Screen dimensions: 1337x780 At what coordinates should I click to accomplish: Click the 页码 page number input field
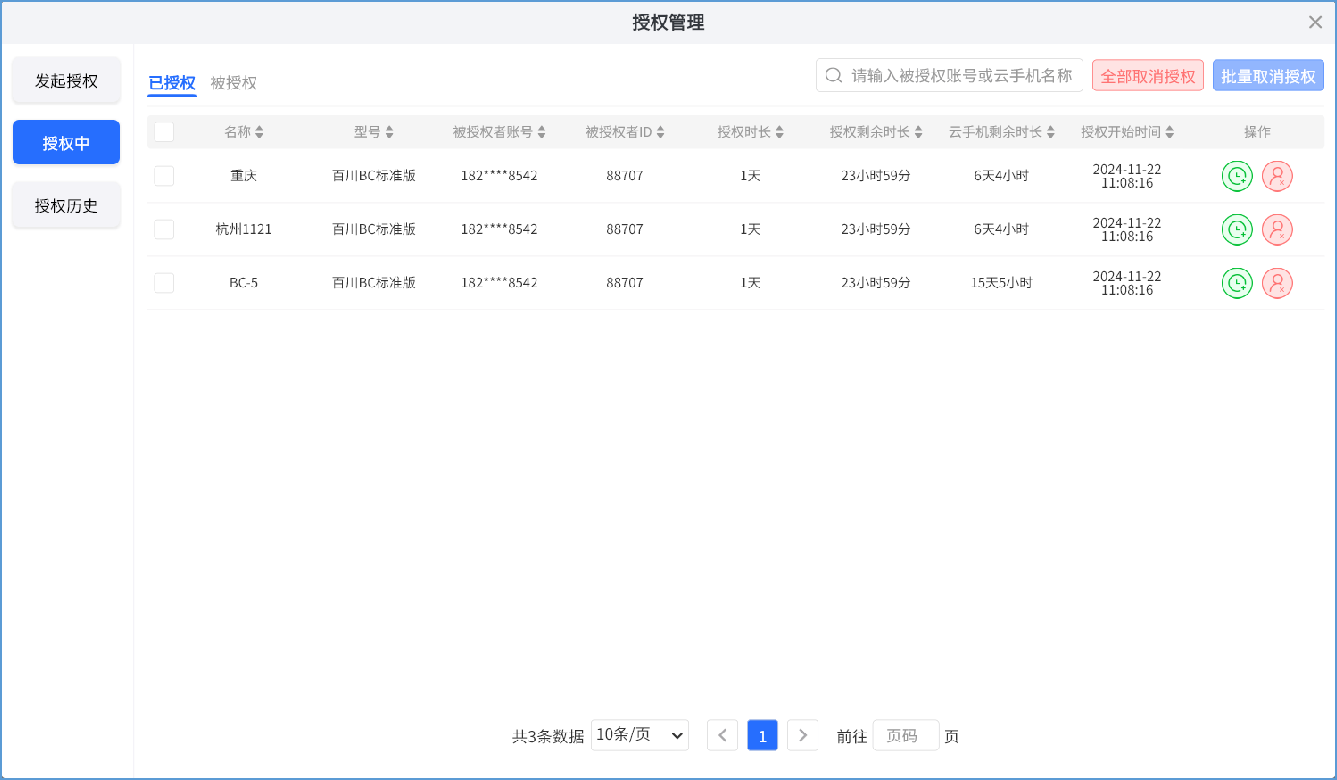point(905,735)
